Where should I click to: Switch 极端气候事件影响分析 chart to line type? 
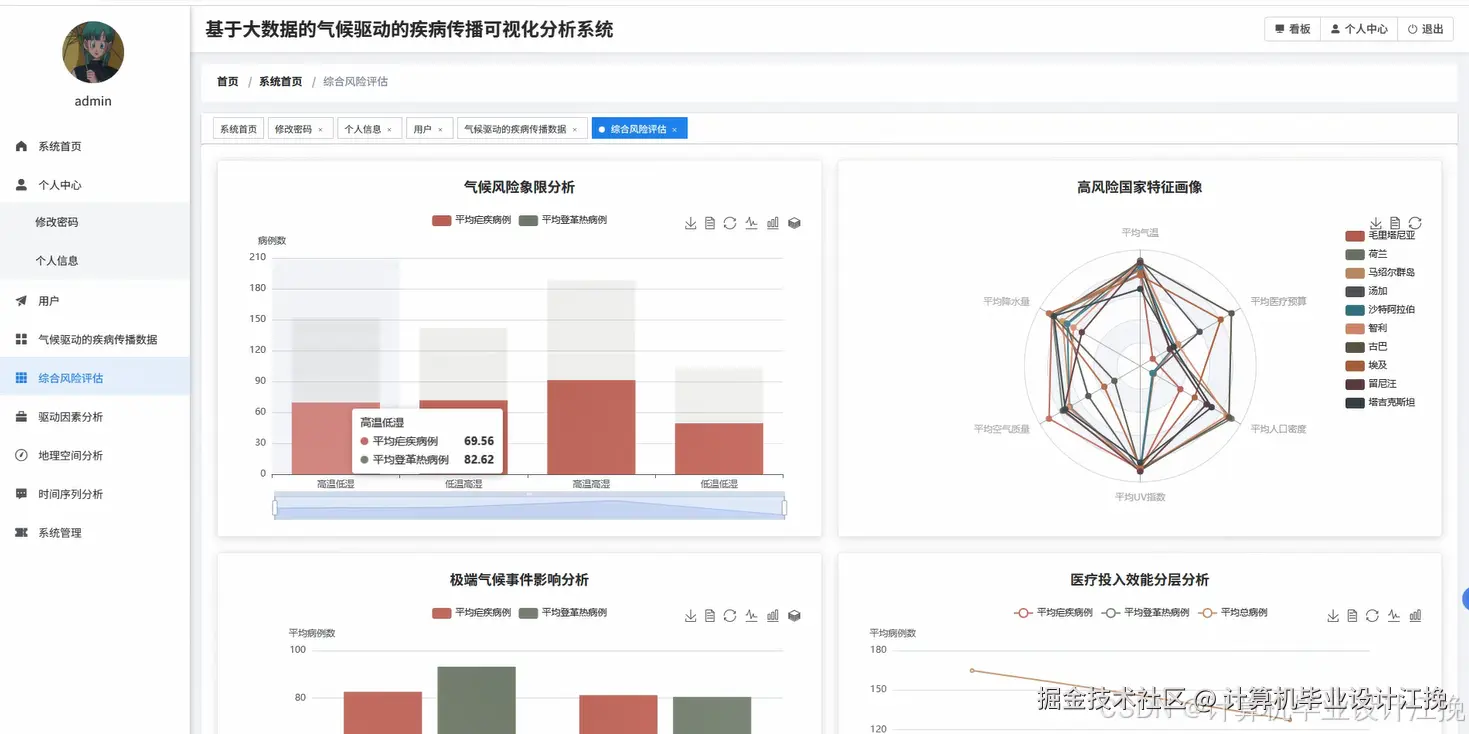[x=751, y=616]
